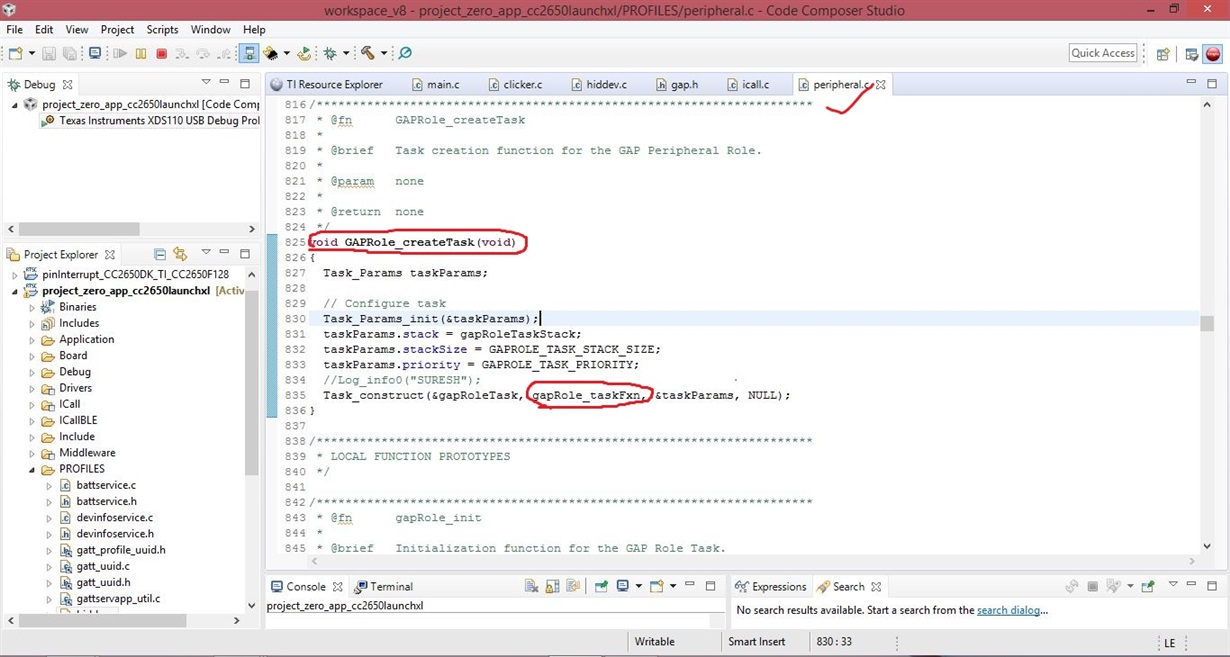Click the Suspend (pause) debug icon
Image resolution: width=1230 pixels, height=657 pixels.
click(141, 53)
